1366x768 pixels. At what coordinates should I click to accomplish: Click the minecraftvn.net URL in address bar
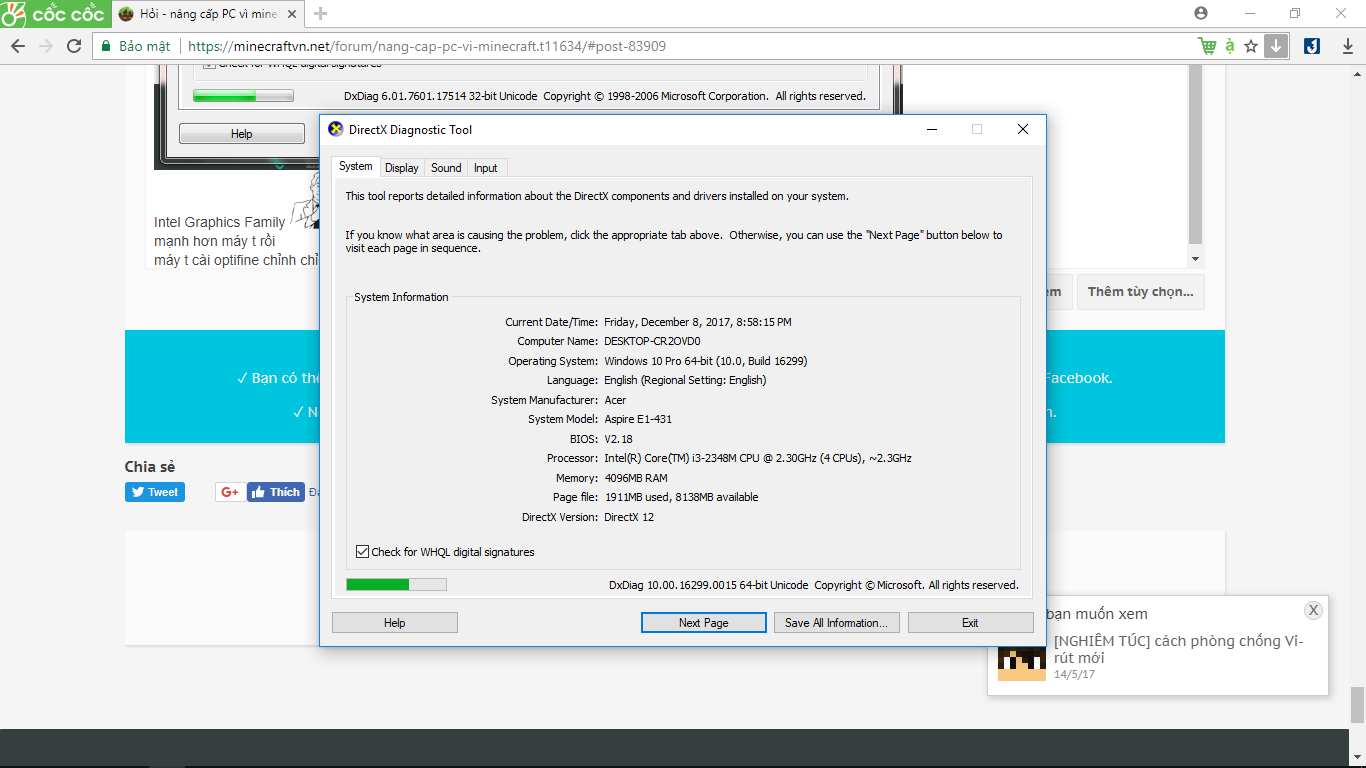[427, 46]
